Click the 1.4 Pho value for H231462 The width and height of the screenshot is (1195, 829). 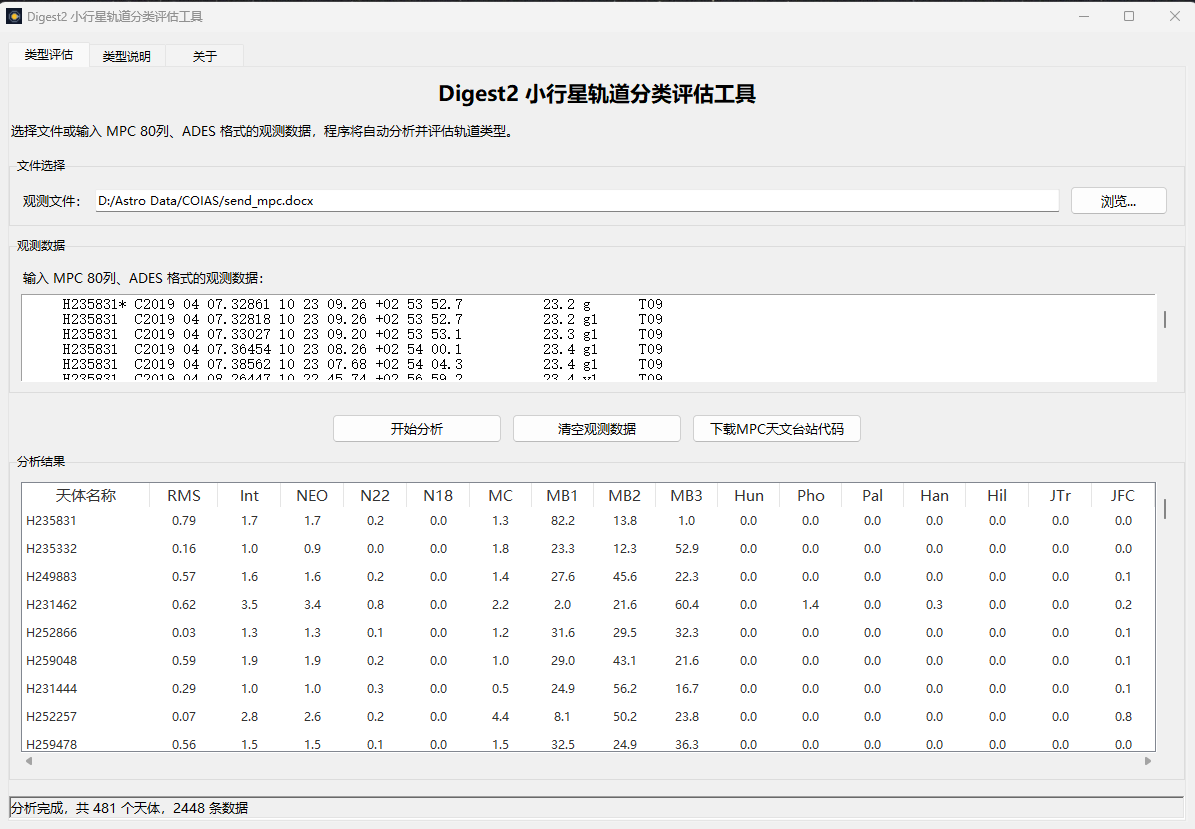[x=810, y=605]
